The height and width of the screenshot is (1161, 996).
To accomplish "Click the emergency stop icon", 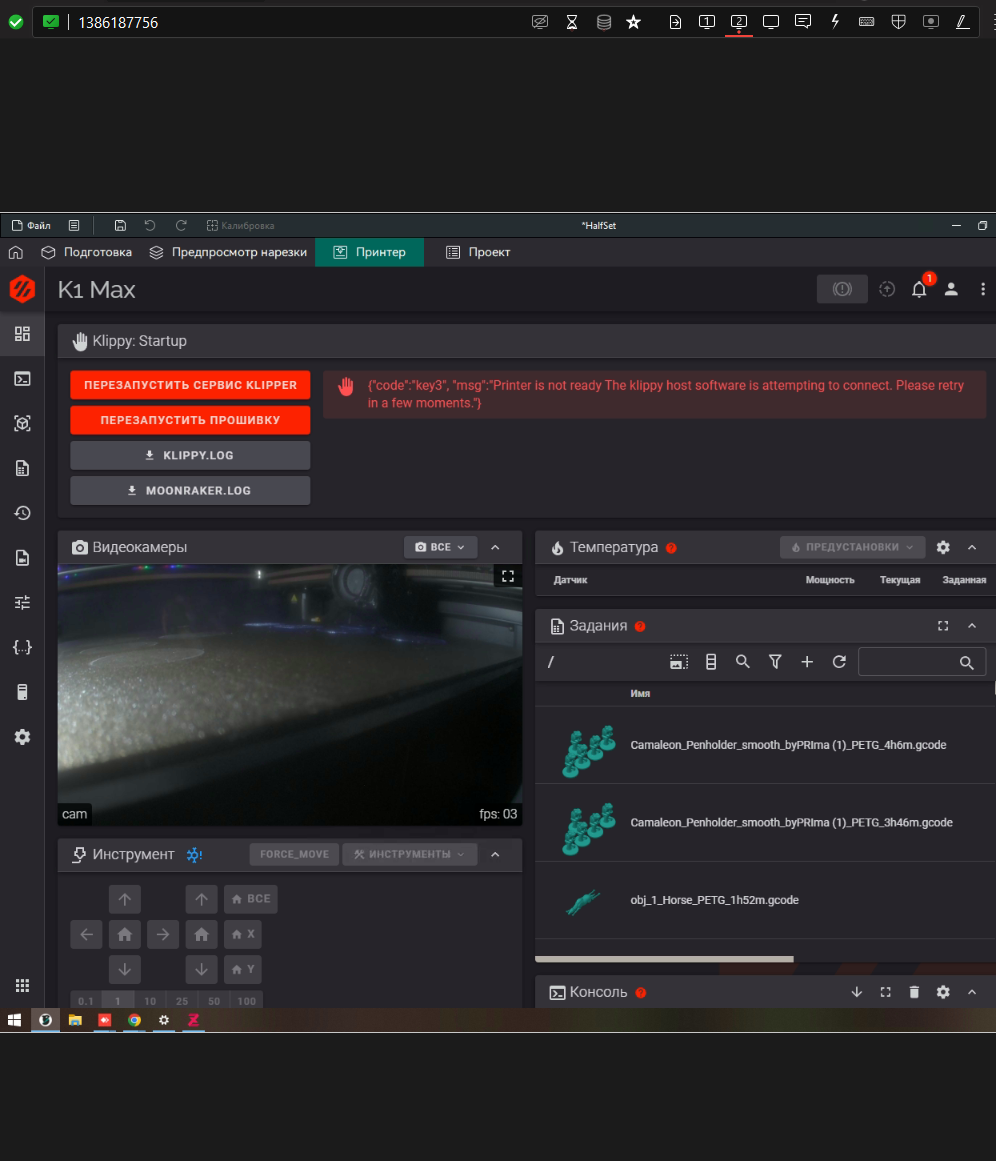I will (842, 289).
